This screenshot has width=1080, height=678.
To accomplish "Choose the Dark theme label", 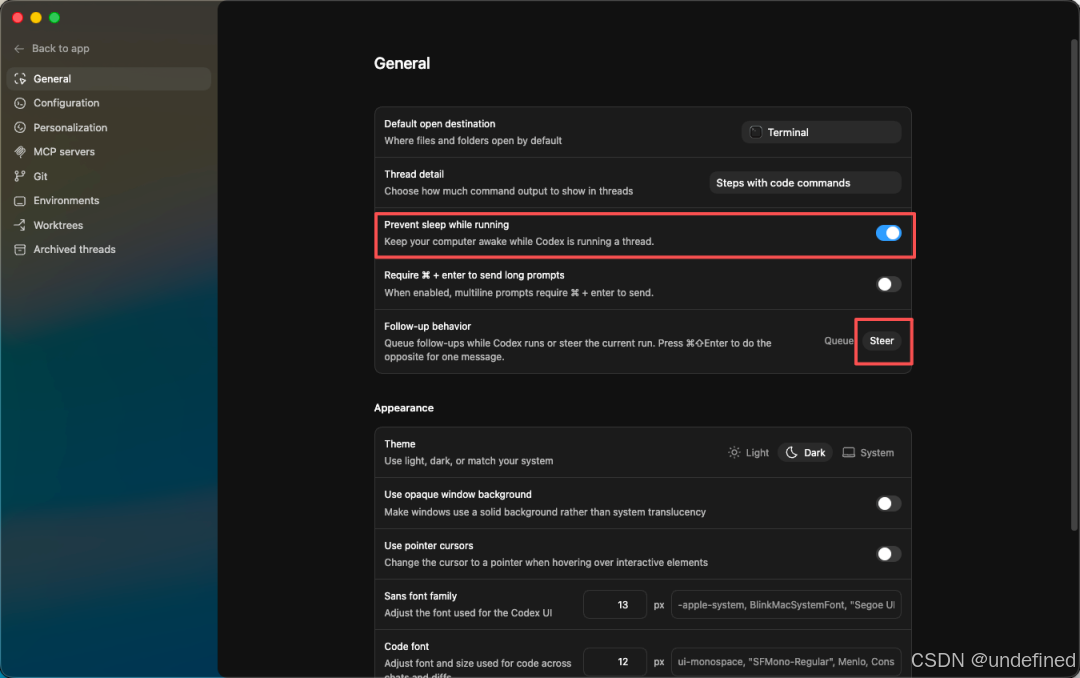I will click(814, 453).
